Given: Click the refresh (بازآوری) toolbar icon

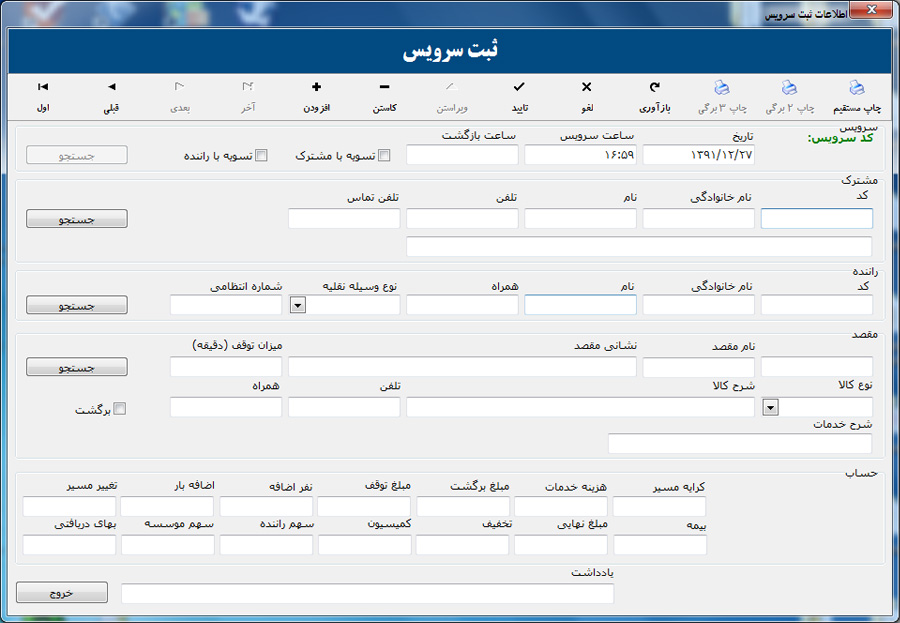Looking at the screenshot, I should [654, 87].
